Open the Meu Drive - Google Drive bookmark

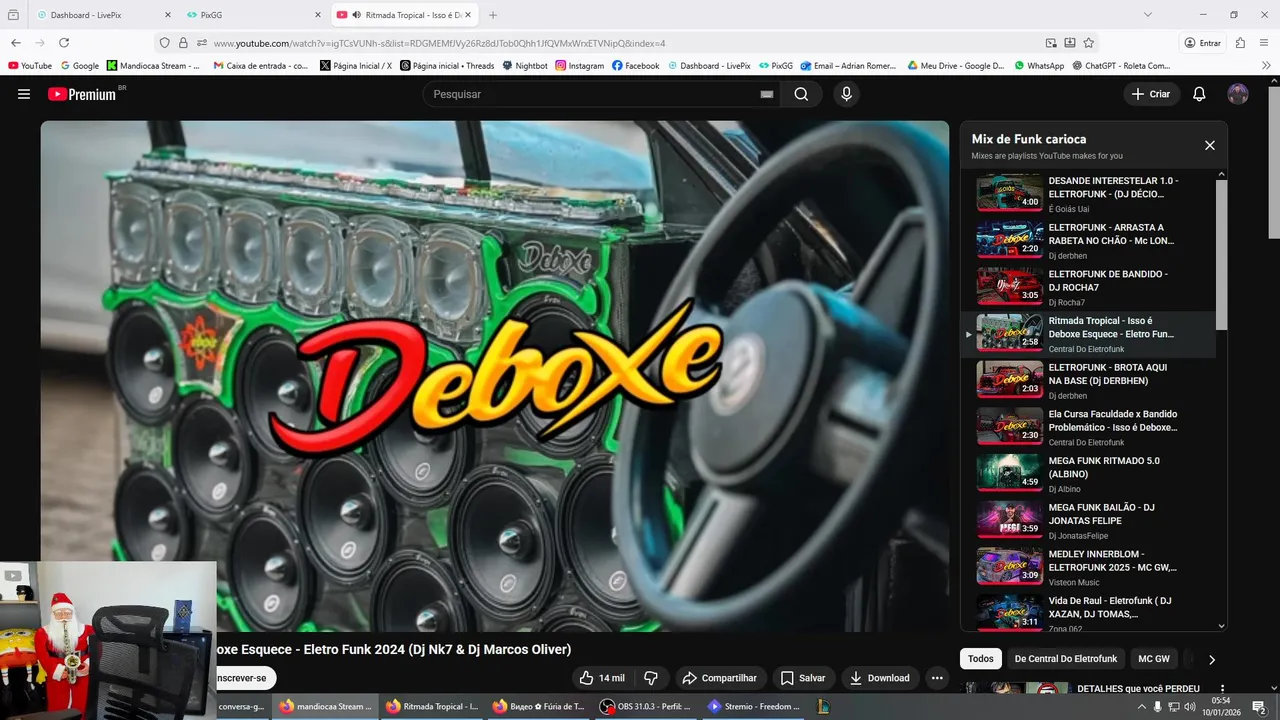[x=956, y=66]
